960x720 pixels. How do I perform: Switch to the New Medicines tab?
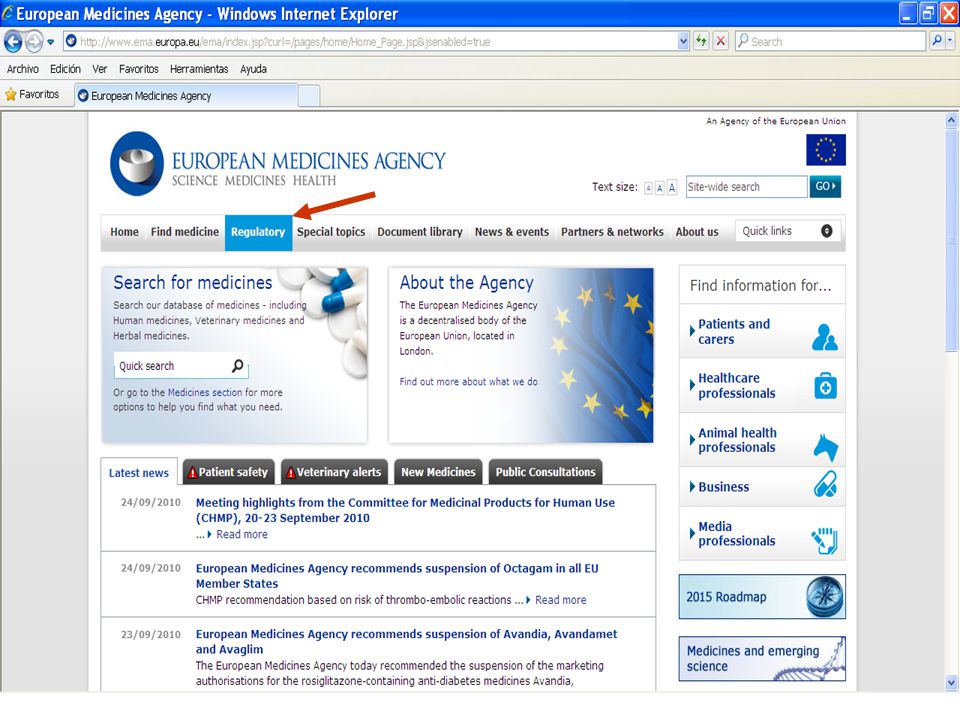click(x=438, y=472)
